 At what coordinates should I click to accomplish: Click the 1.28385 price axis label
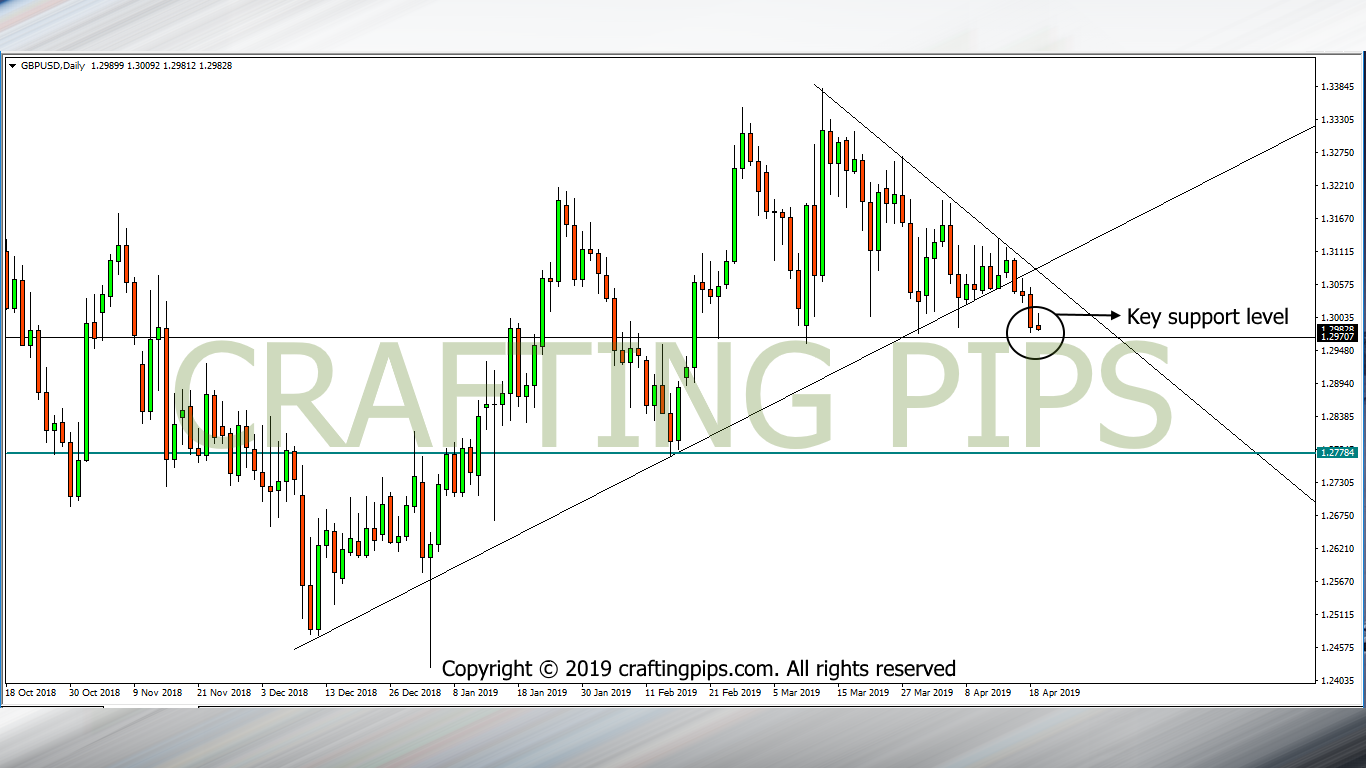(1338, 417)
